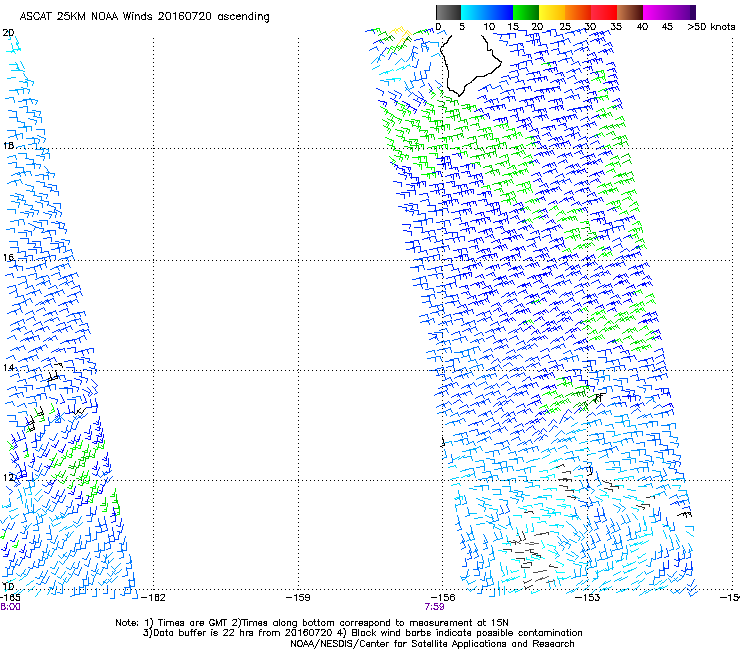Click the yellow wind barbs northwest of the island
The image size is (740, 650).
coord(403,35)
